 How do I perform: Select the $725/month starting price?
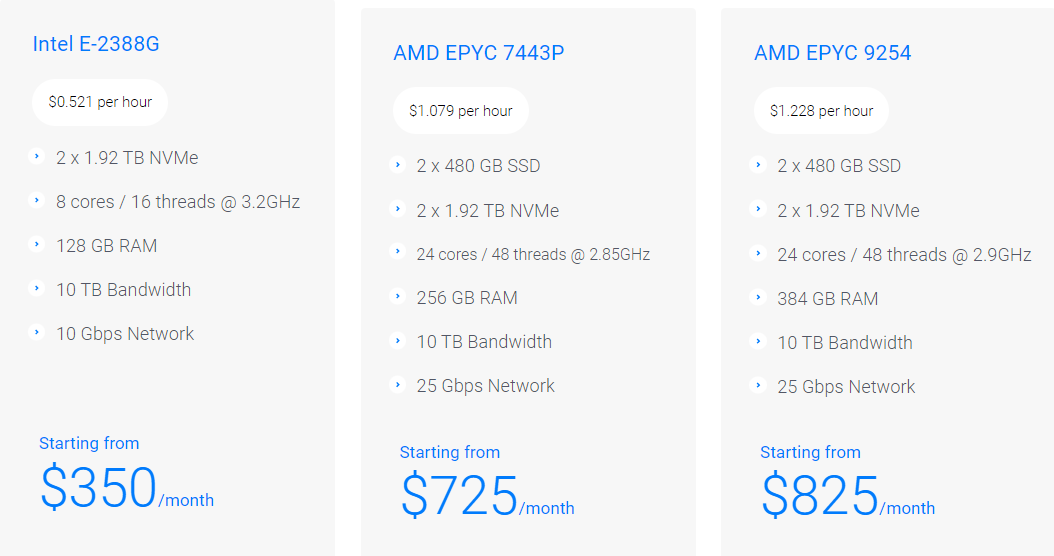487,496
